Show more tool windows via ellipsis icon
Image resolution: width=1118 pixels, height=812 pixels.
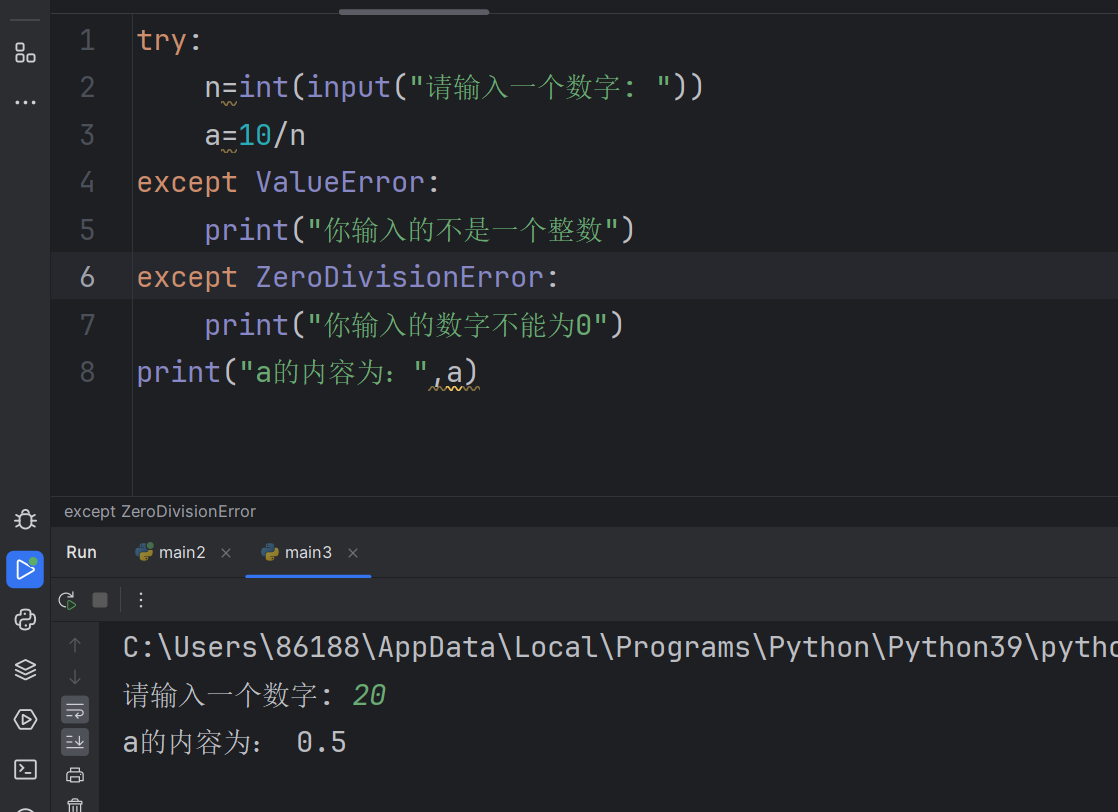tap(25, 103)
